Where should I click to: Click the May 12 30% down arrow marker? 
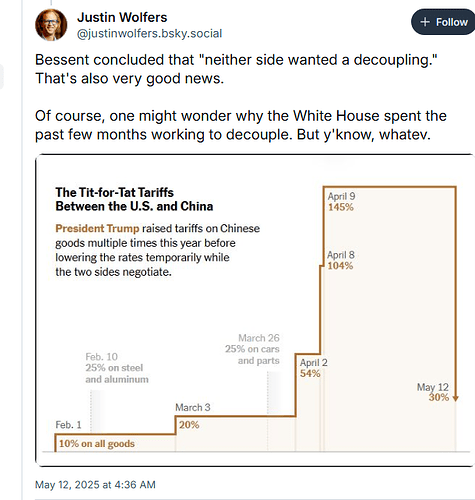(x=456, y=398)
